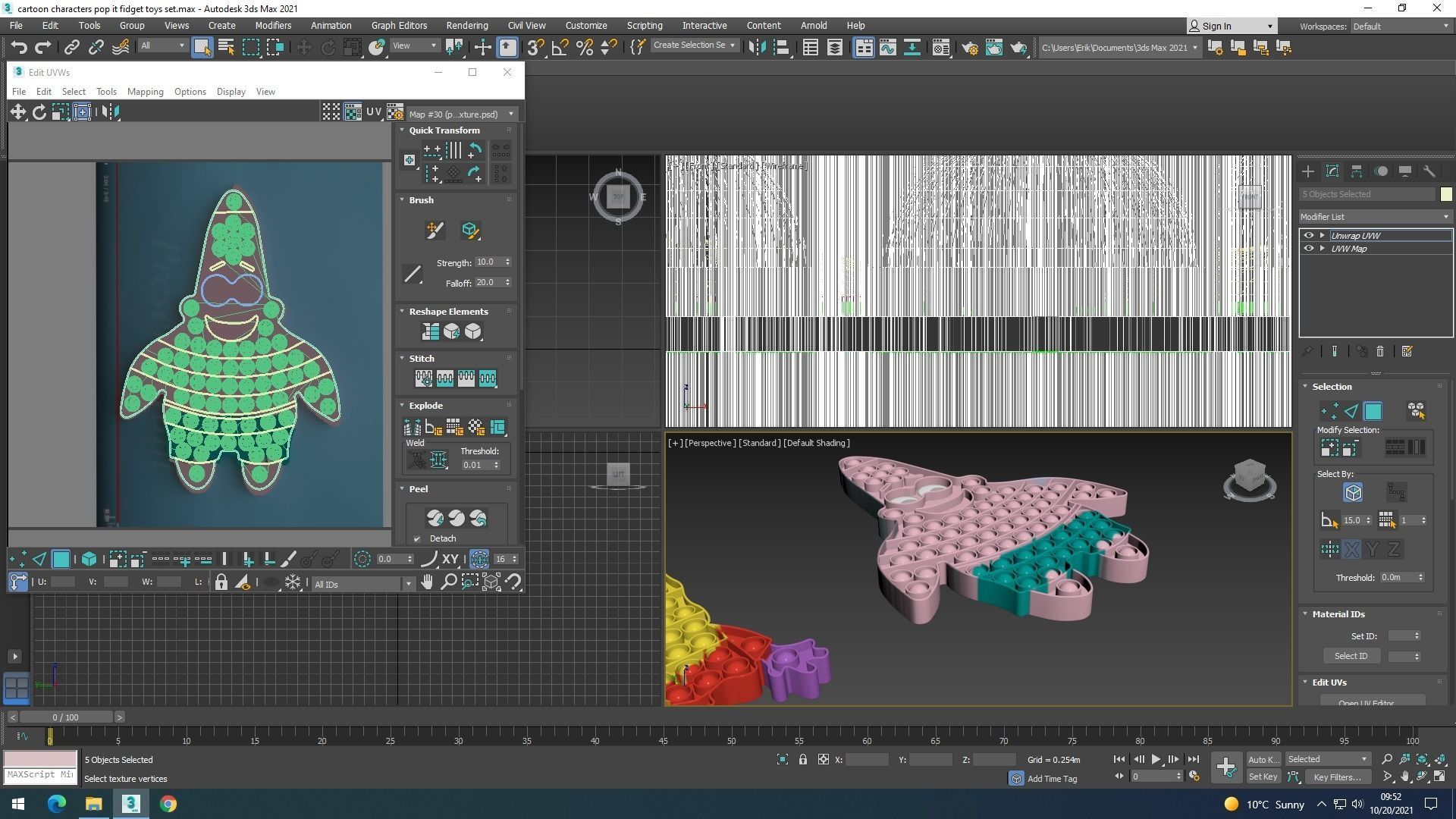Click the Pan hand tool in Edit UVWs
1456x819 pixels.
[x=427, y=582]
